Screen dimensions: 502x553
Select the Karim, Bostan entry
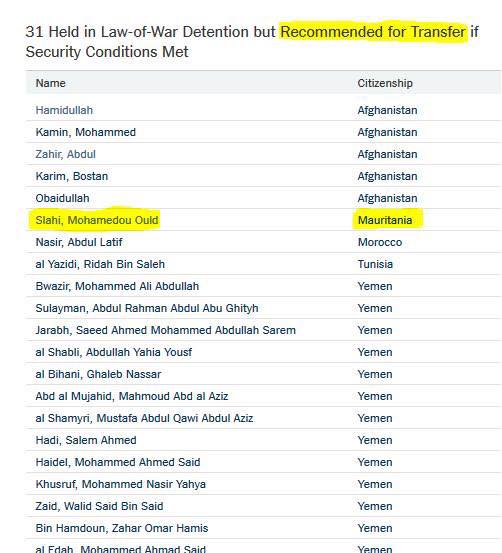click(72, 176)
